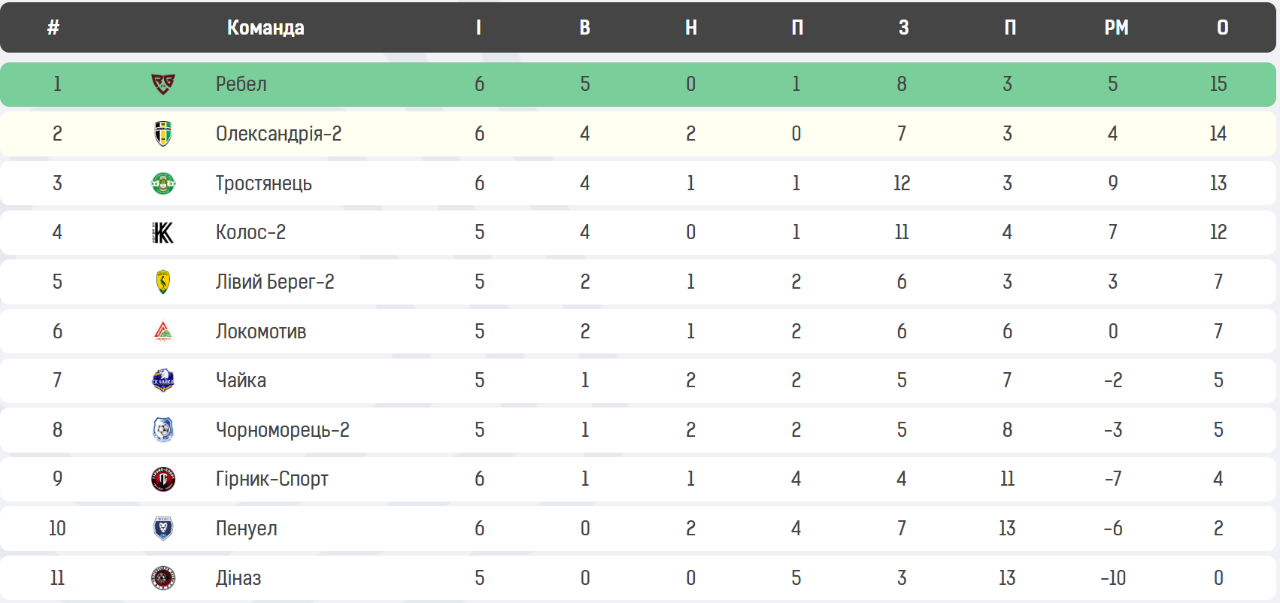Screen dimensions: 1280x603
Task: Click the Тростянець team logo
Action: point(163,183)
